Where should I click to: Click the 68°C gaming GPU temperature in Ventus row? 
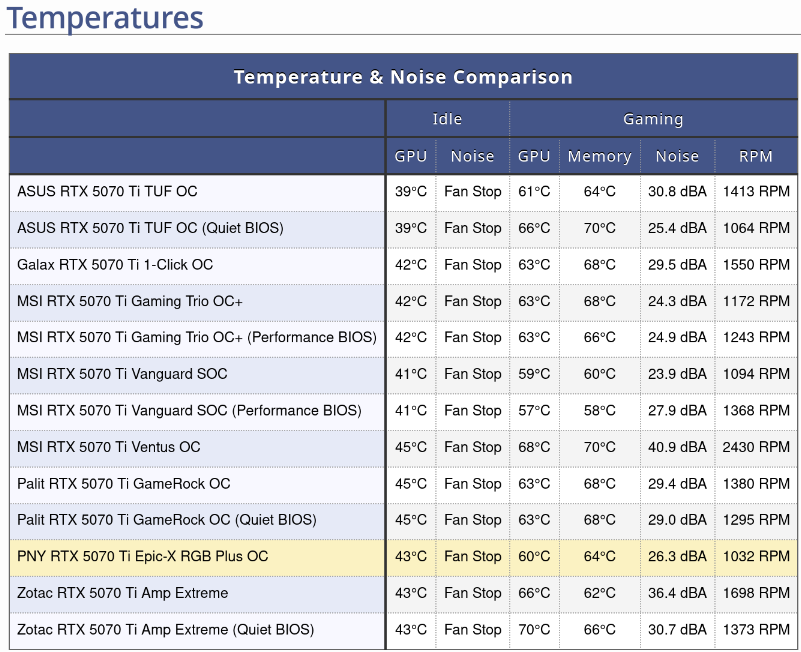click(534, 447)
